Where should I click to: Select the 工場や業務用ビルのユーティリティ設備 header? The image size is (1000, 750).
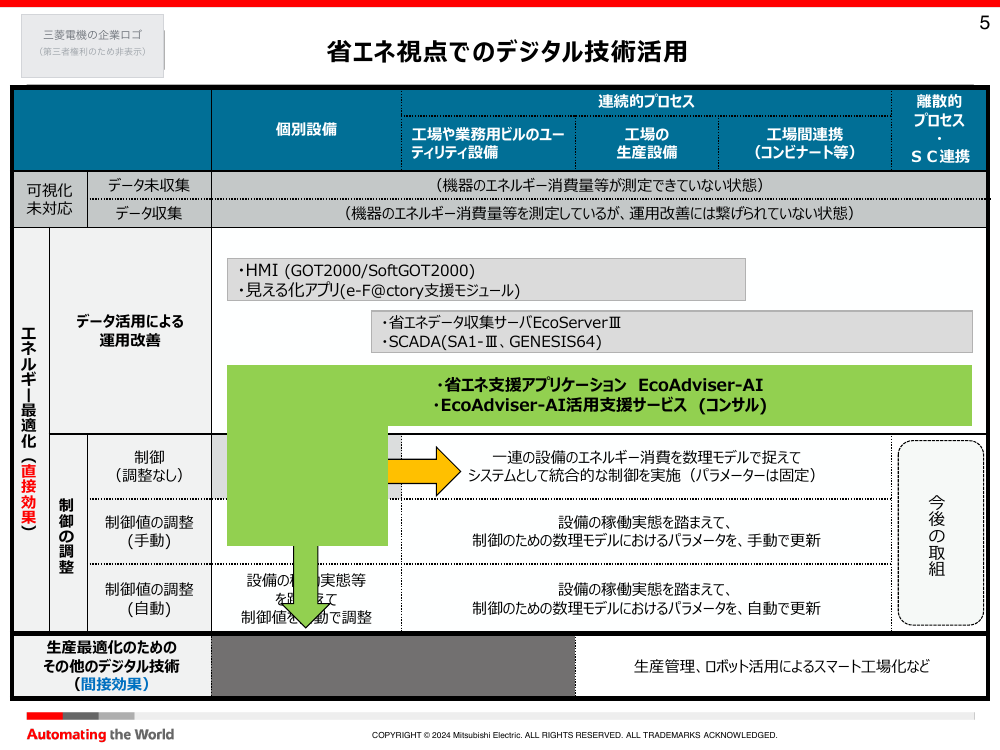488,143
